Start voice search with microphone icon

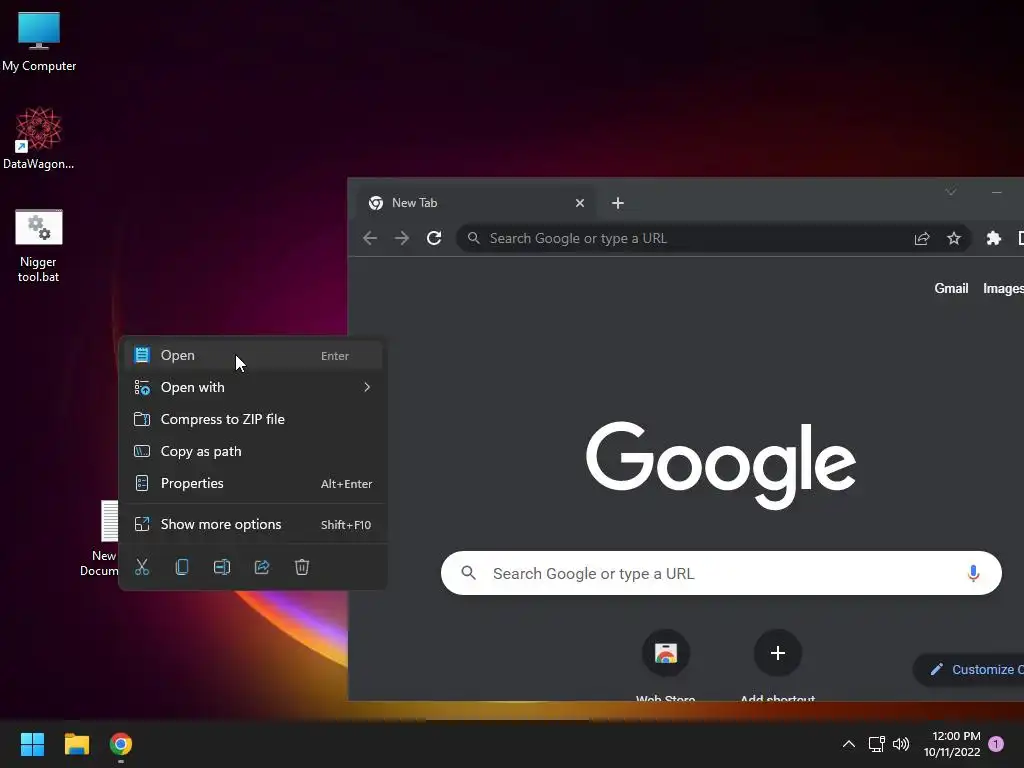pos(973,573)
